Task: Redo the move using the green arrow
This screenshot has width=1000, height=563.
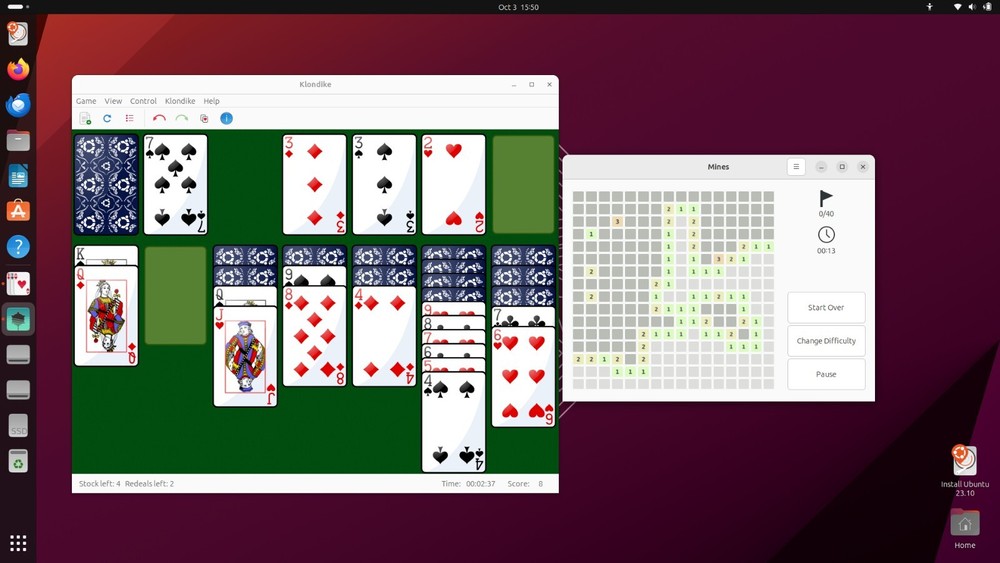Action: tap(181, 119)
